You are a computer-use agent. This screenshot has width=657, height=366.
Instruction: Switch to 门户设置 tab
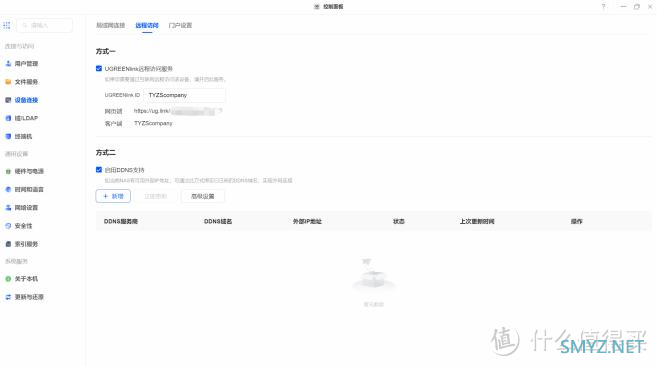180,26
